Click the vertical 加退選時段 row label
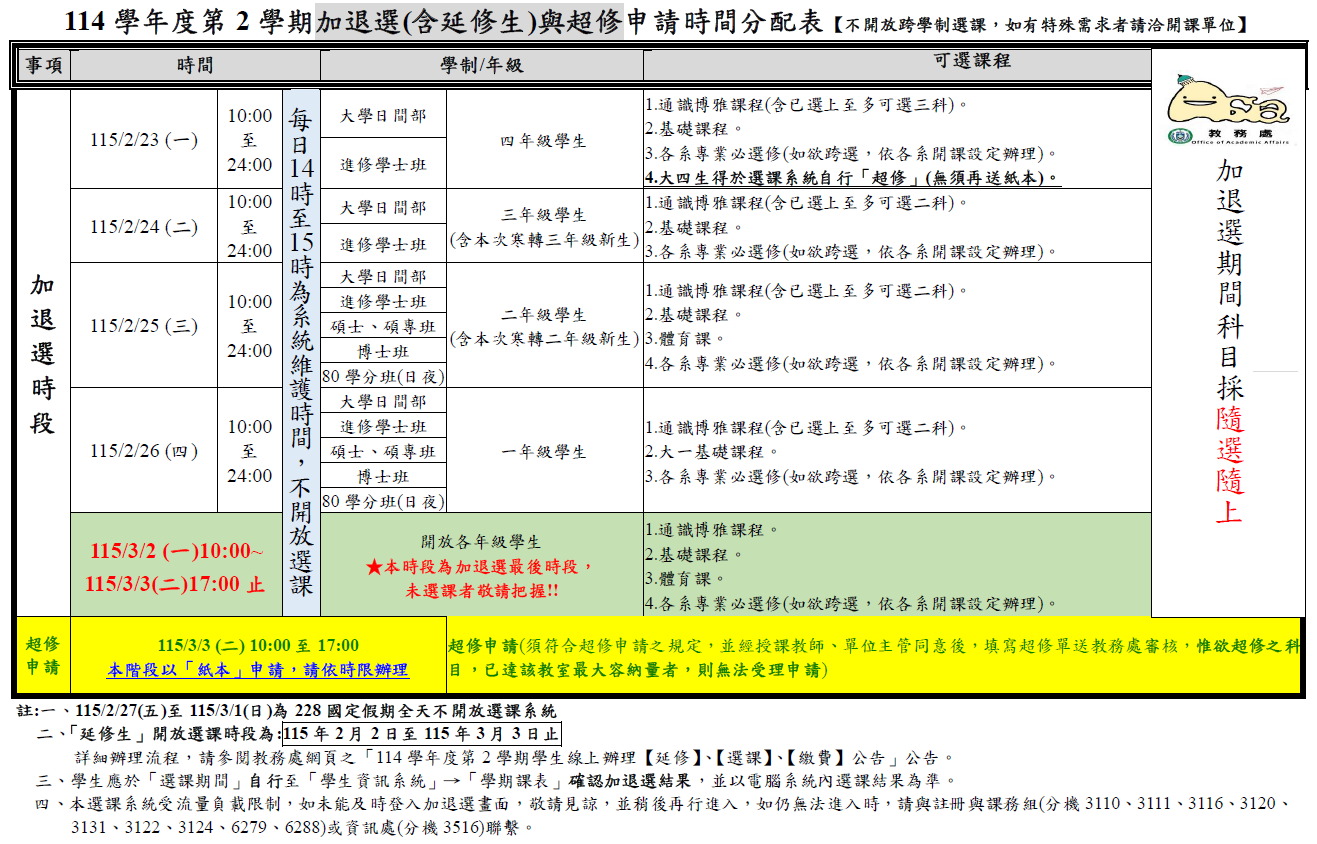The height and width of the screenshot is (844, 1317). click(x=42, y=354)
